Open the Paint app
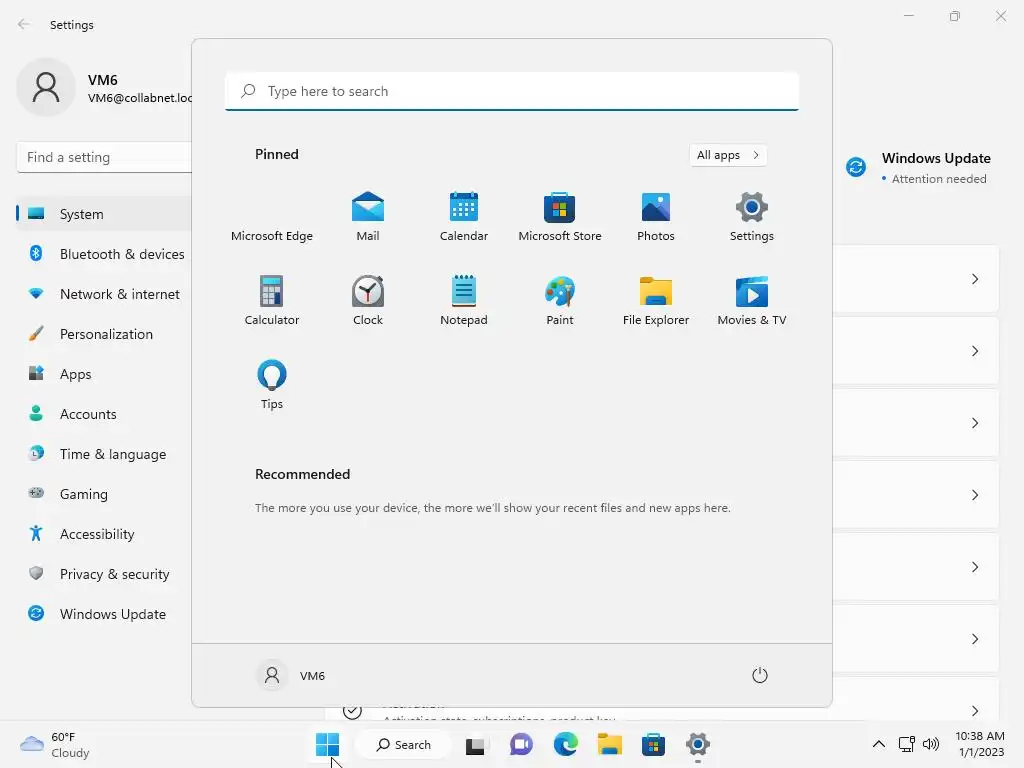Viewport: 1024px width, 768px height. point(560,300)
